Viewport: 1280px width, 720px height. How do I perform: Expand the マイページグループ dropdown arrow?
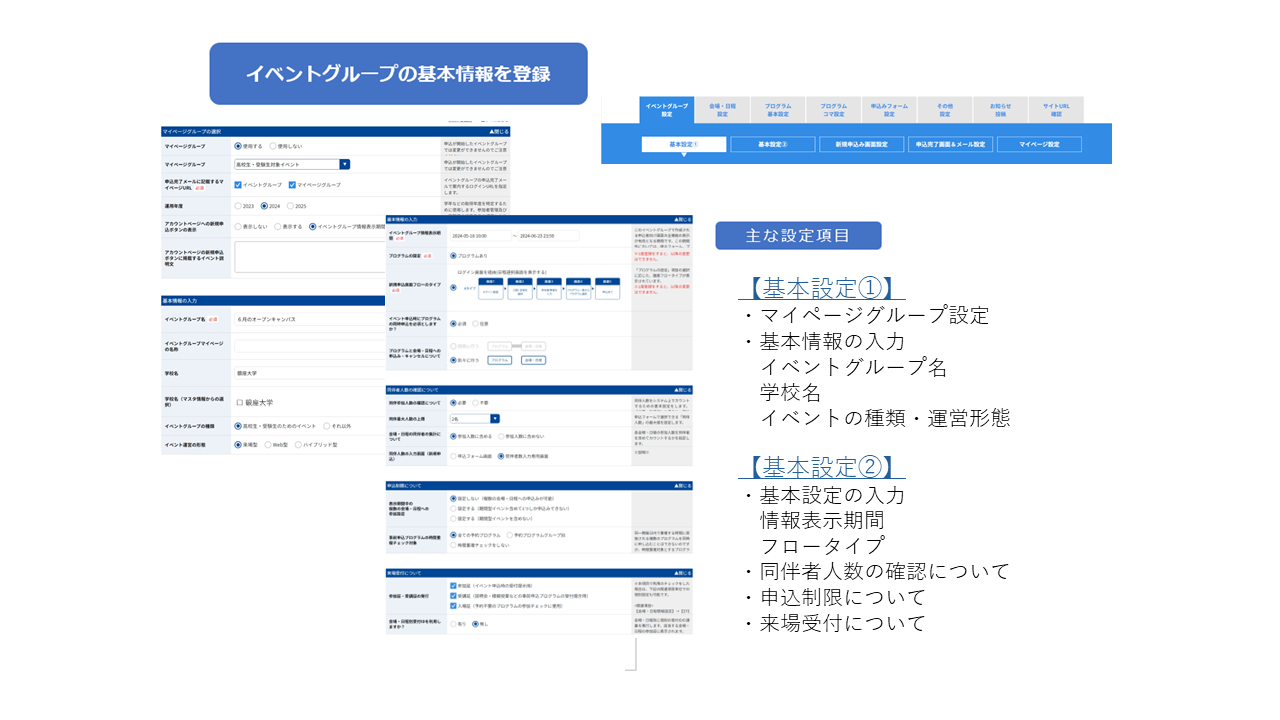tap(345, 165)
